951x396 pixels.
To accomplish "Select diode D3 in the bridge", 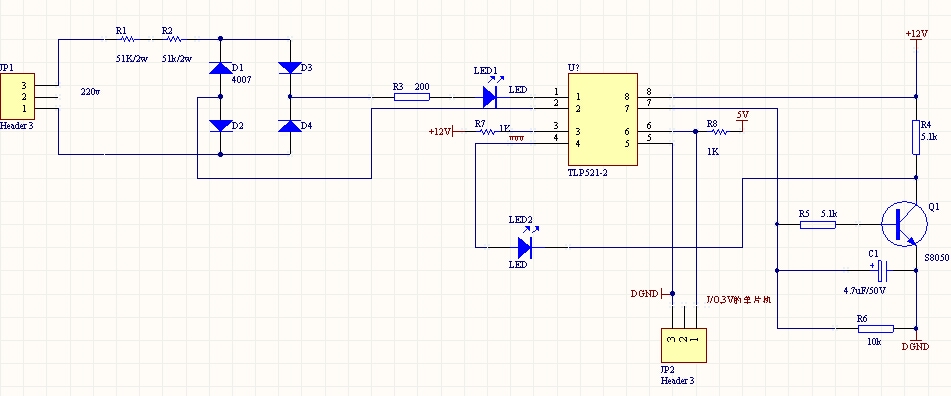I will coord(289,68).
